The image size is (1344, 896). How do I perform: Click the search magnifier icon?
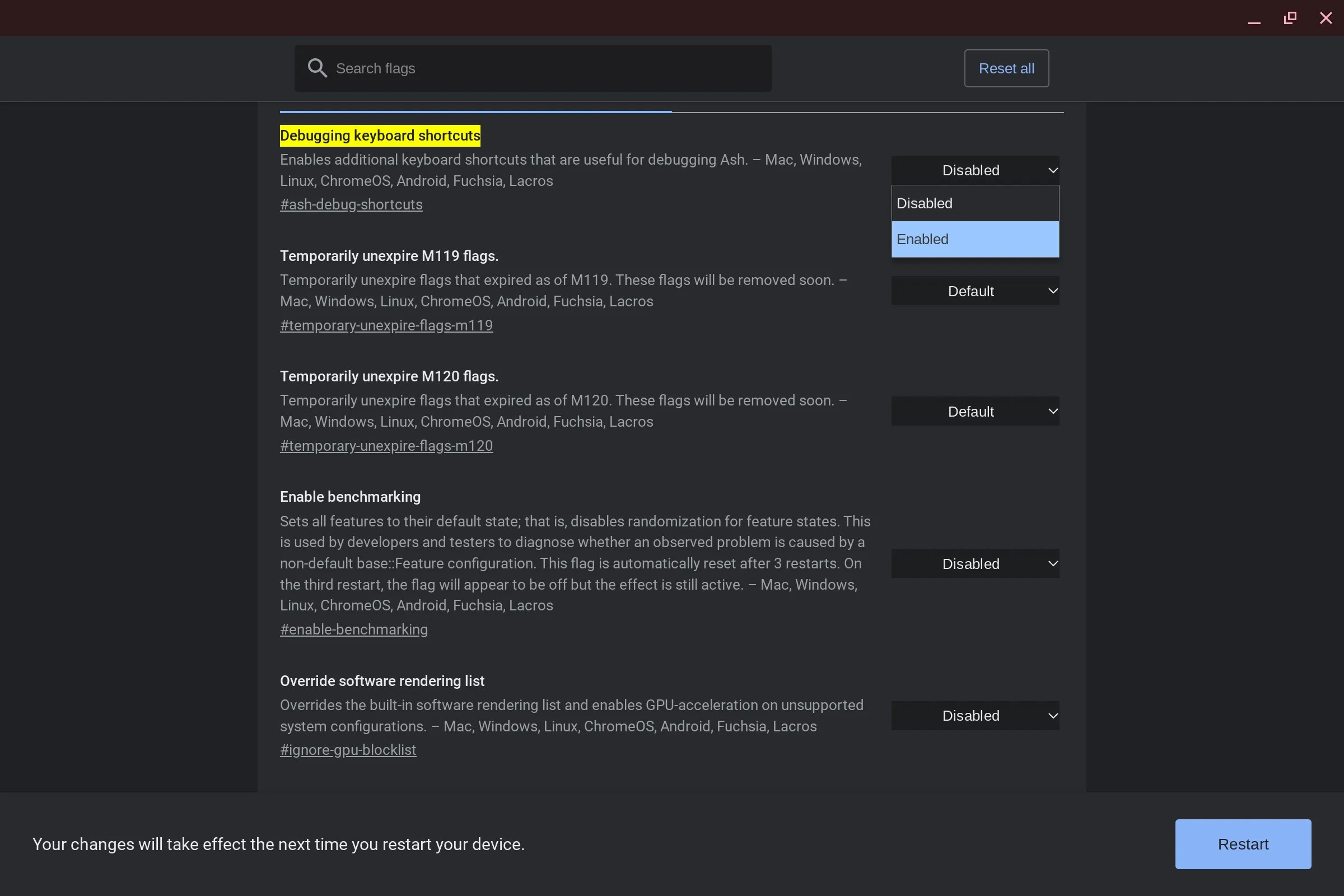pos(318,68)
